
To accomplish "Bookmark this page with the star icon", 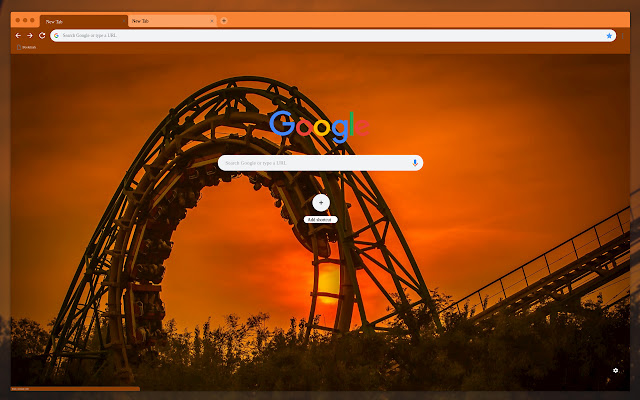I will click(609, 36).
